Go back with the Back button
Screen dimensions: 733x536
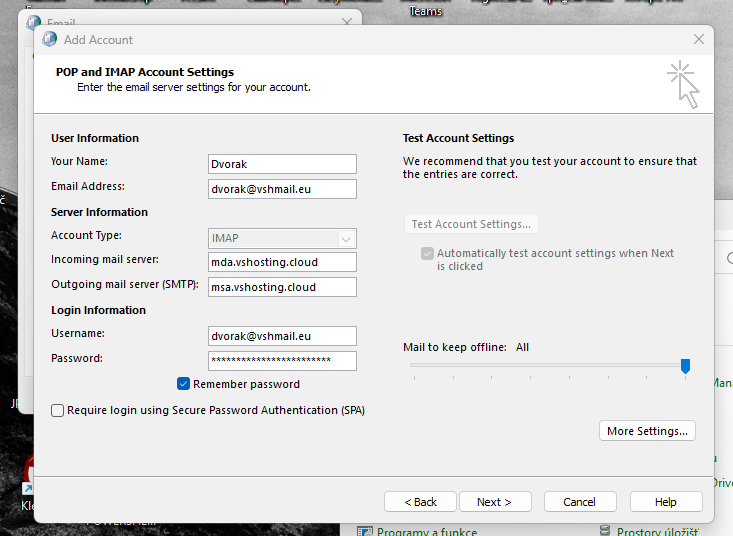[420, 502]
